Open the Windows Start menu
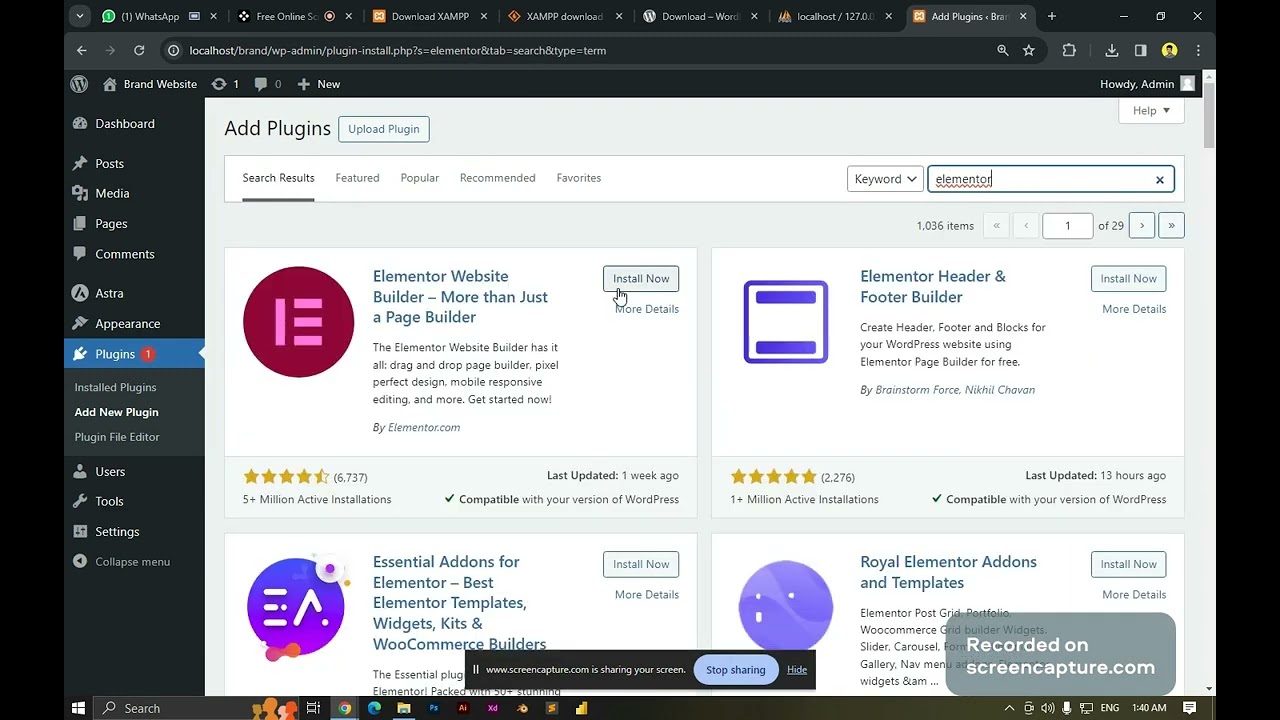The height and width of the screenshot is (720, 1280). point(79,708)
